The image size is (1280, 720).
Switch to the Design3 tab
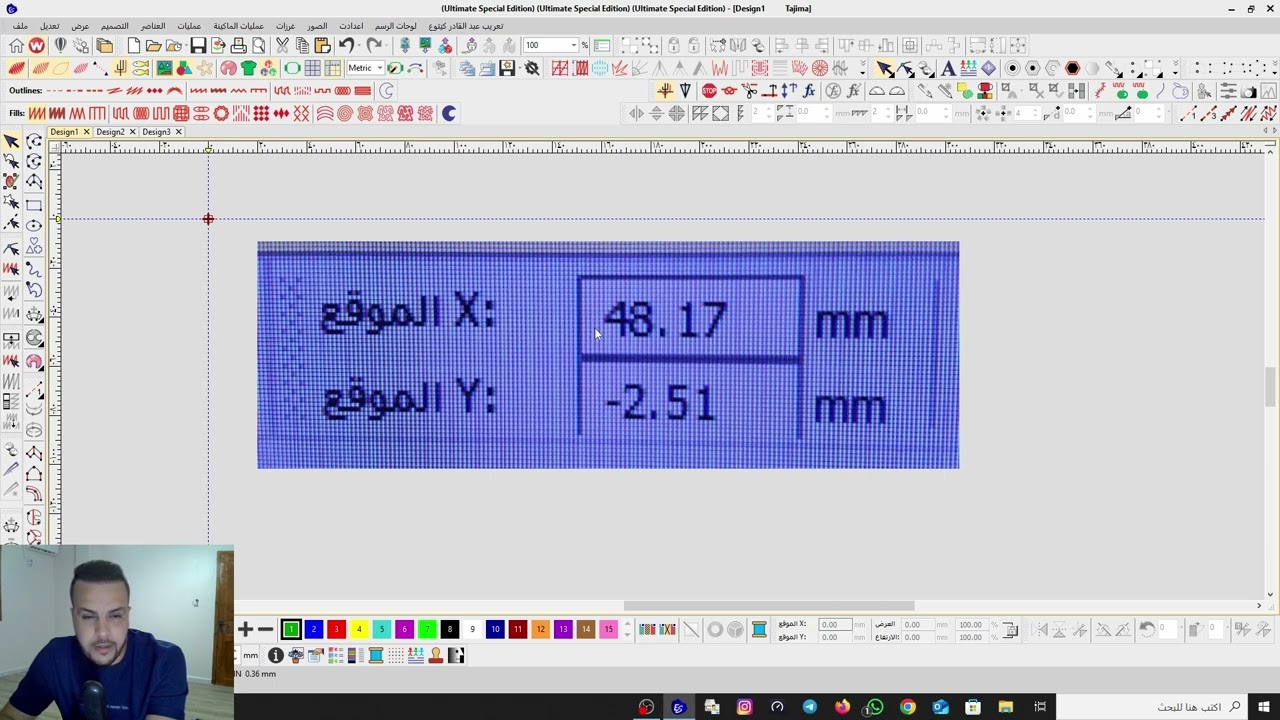click(156, 132)
